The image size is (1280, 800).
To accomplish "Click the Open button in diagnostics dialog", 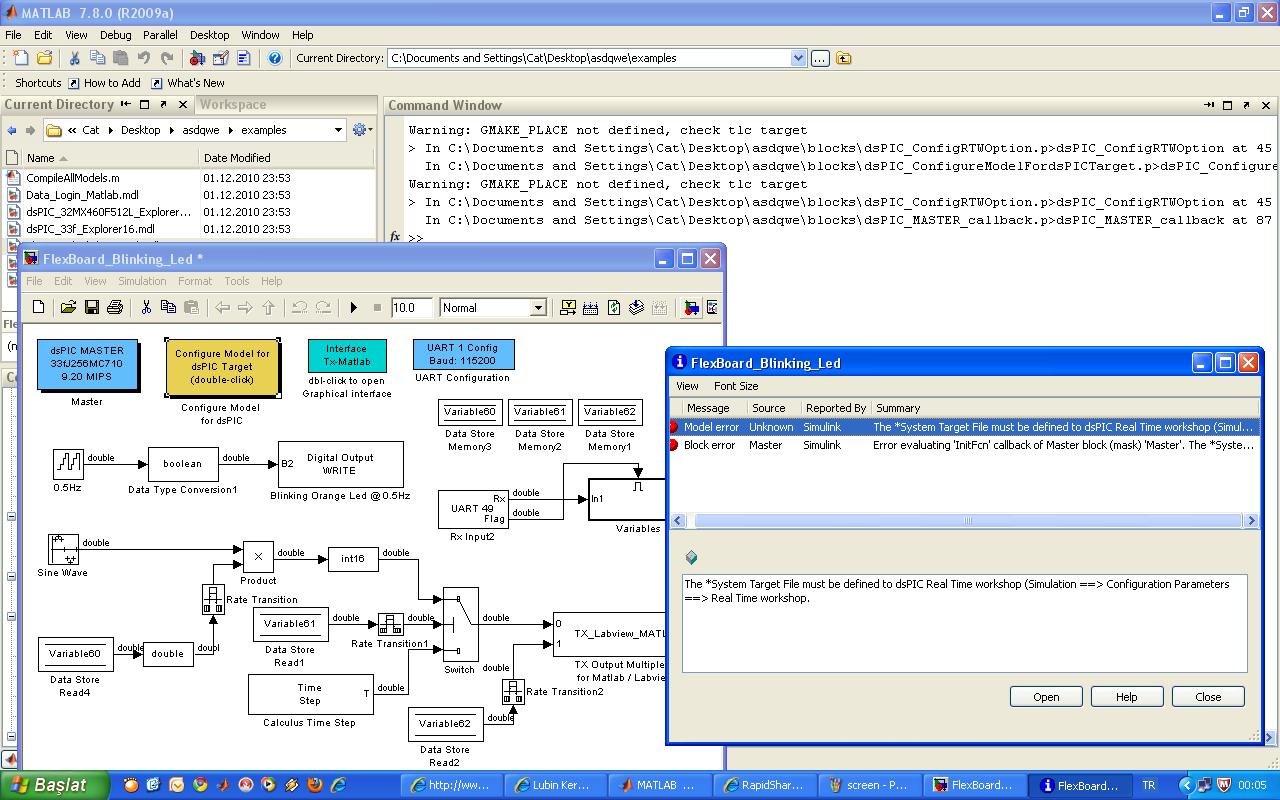I will [x=1046, y=697].
